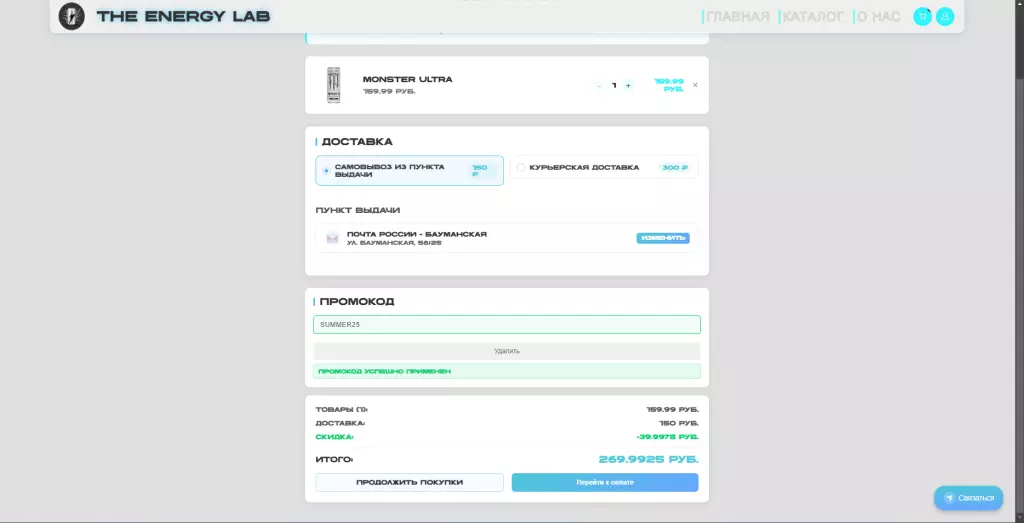Click Удалить to remove promo code
The width and height of the screenshot is (1024, 523).
click(507, 351)
